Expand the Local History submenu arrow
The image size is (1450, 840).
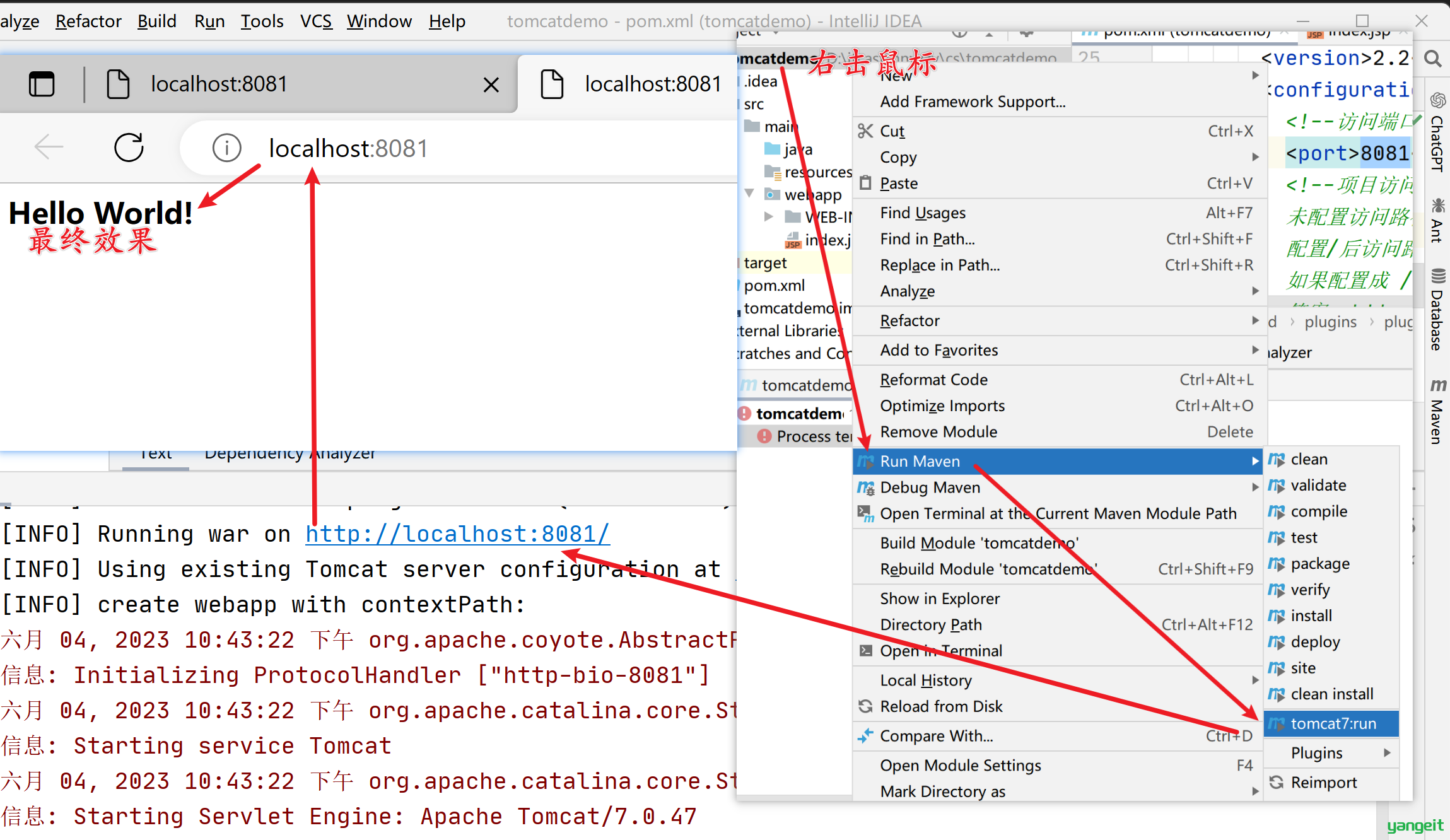coord(1255,680)
